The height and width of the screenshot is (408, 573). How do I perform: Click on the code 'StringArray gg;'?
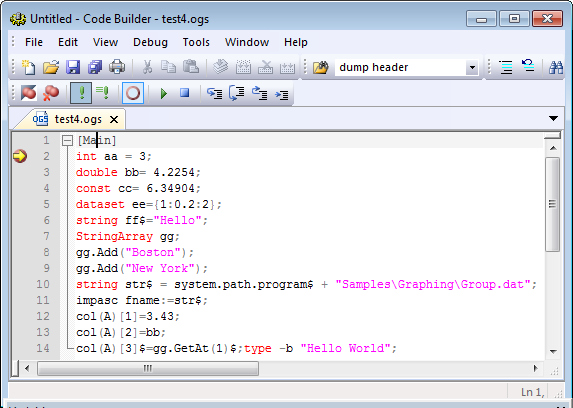tap(128, 237)
